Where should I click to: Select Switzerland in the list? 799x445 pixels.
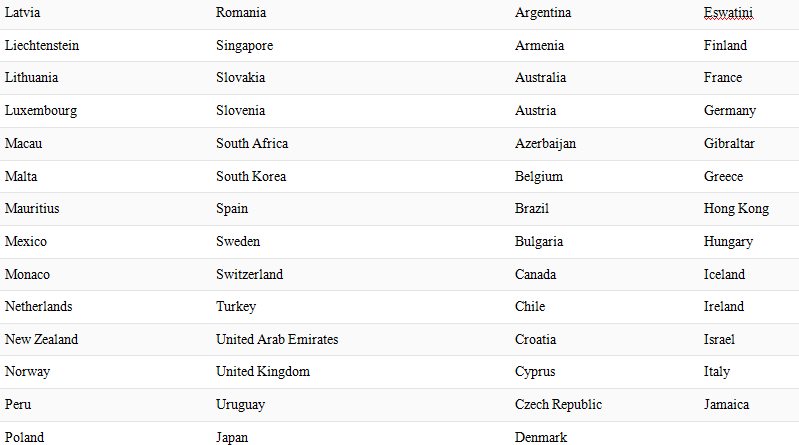coord(249,274)
